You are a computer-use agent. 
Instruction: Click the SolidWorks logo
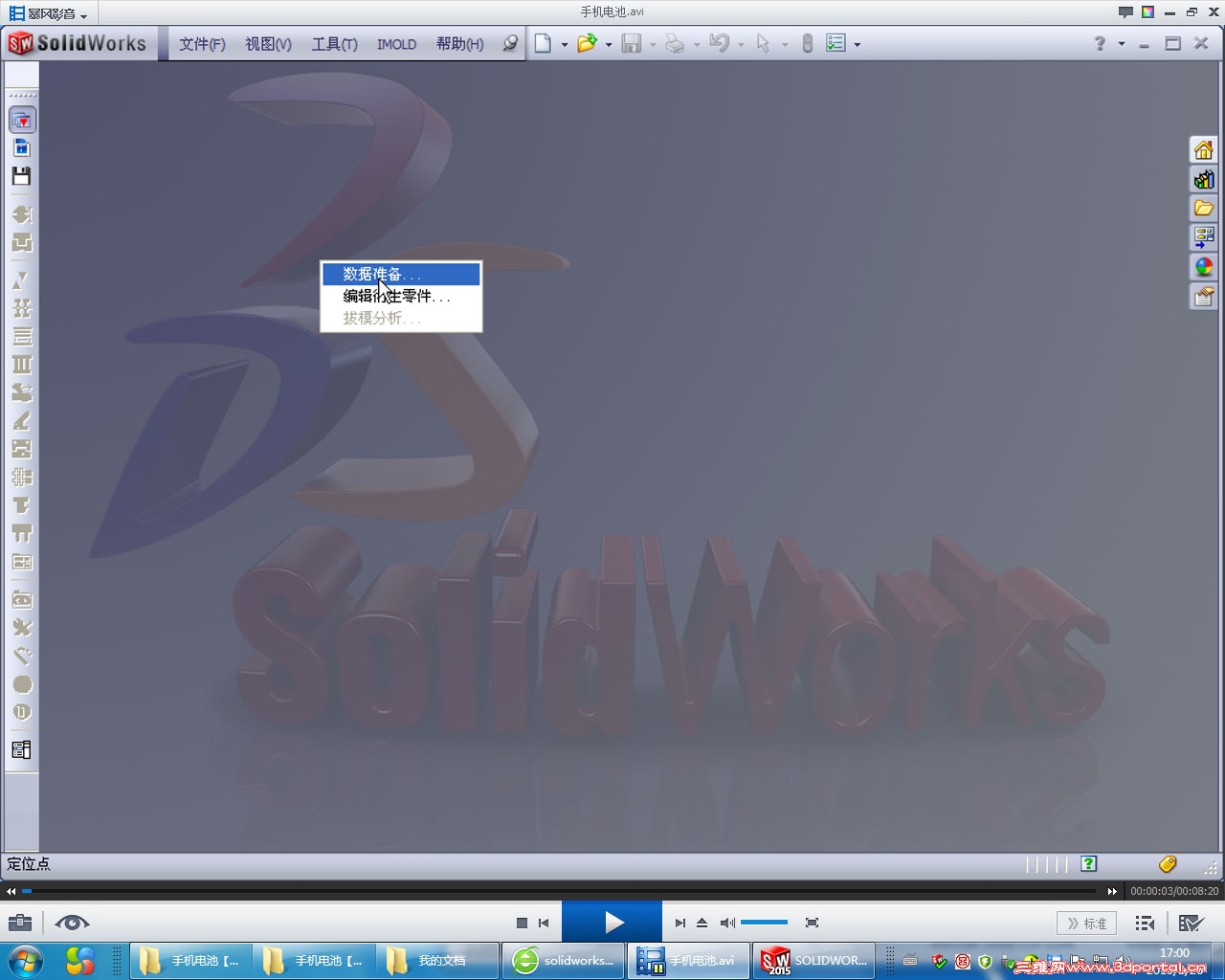tap(78, 43)
